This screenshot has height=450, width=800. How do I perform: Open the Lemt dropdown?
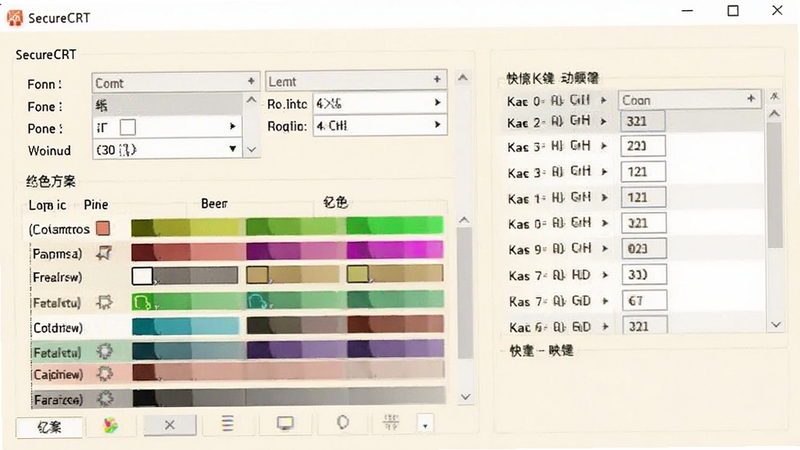tap(356, 80)
